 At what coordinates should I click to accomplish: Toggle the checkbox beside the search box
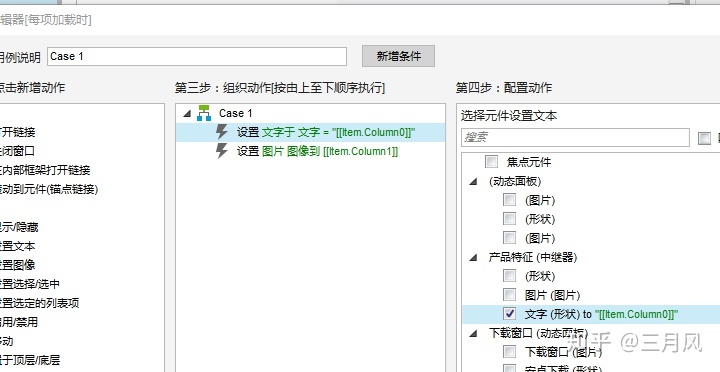(x=704, y=138)
